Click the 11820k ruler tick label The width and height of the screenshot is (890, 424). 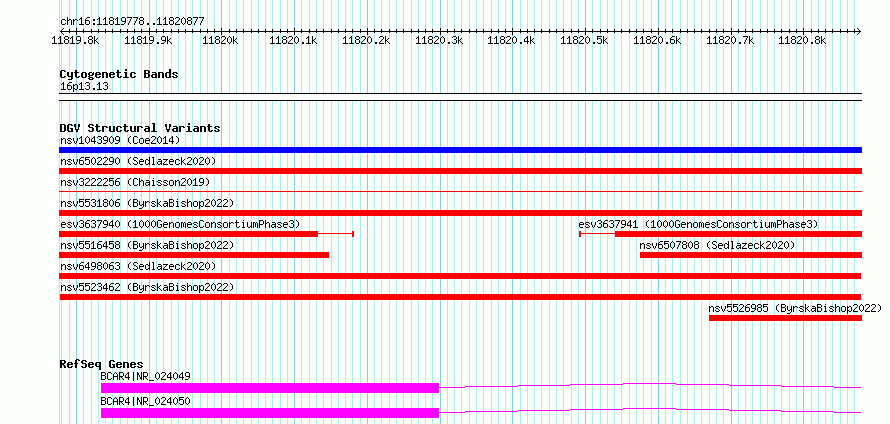pyautogui.click(x=220, y=40)
